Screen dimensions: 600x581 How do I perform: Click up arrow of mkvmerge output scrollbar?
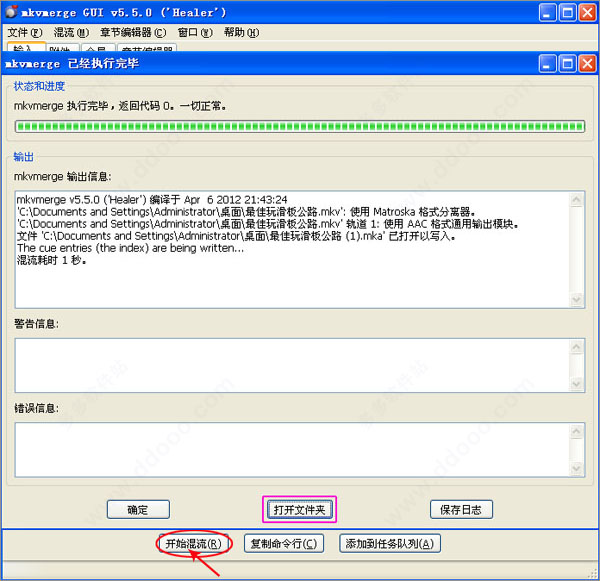pyautogui.click(x=577, y=200)
